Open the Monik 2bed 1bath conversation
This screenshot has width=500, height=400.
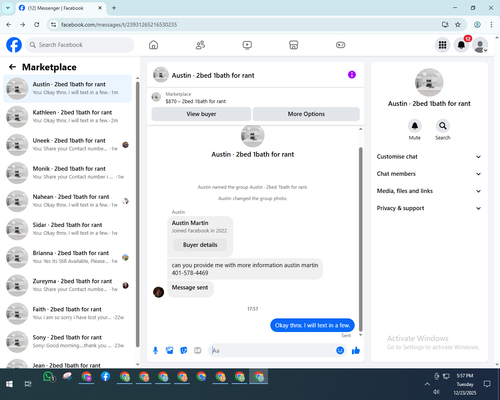[67, 173]
